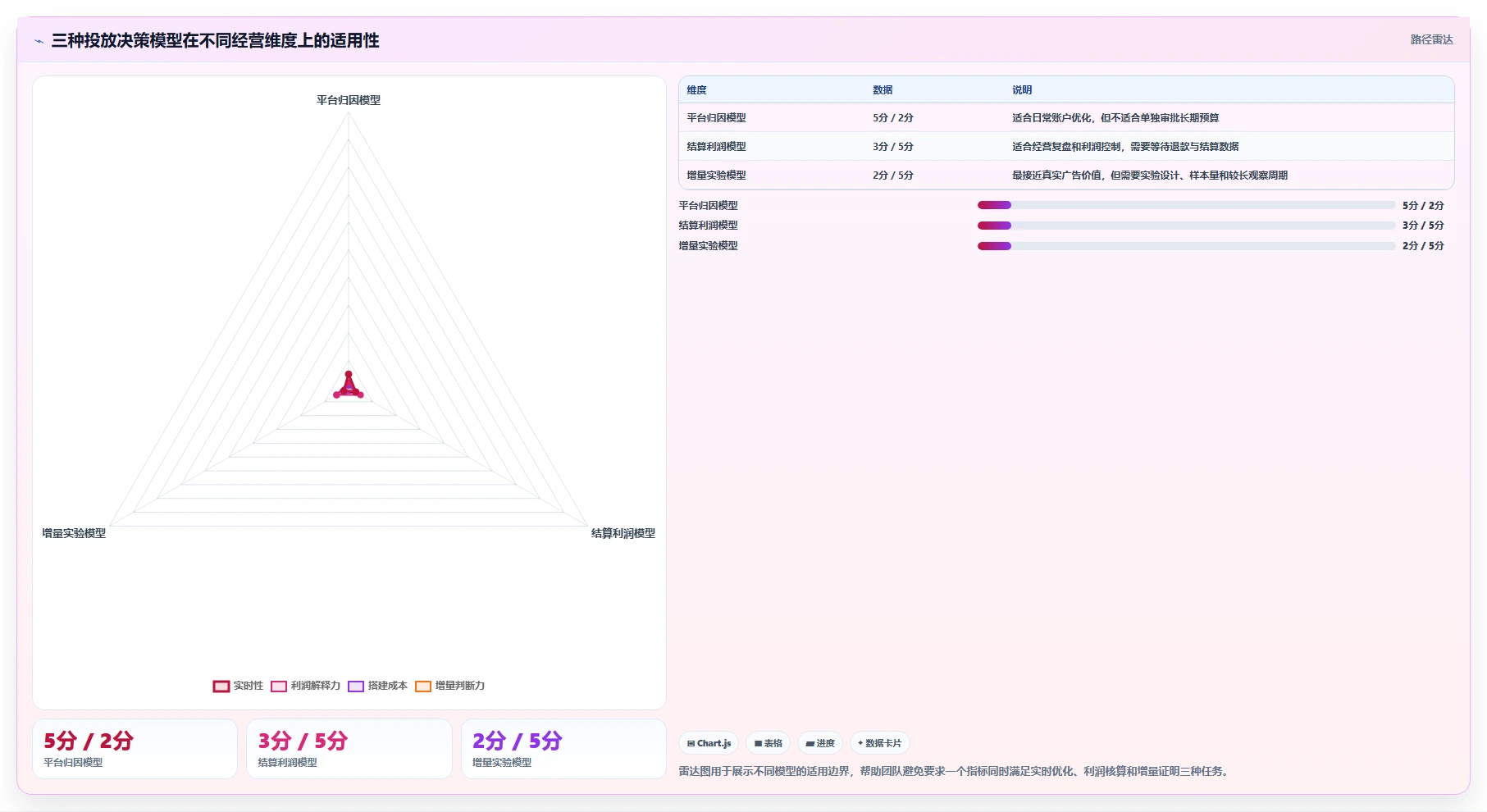The image size is (1487, 812).
Task: Click the 3分 / 5分 table cell
Action: click(893, 147)
